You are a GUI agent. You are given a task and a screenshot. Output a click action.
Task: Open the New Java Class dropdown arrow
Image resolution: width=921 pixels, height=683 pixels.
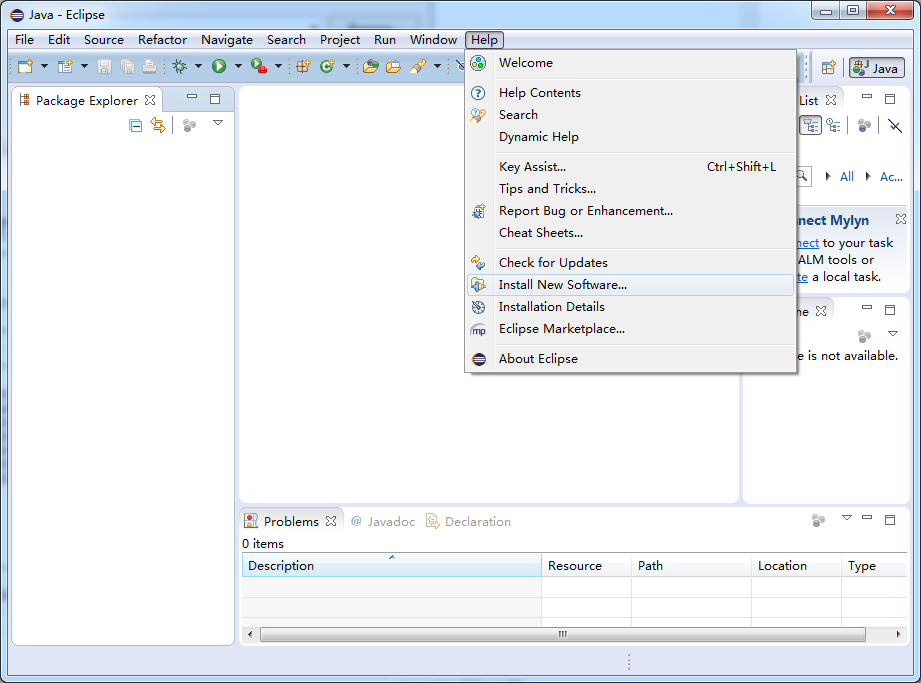click(x=347, y=66)
